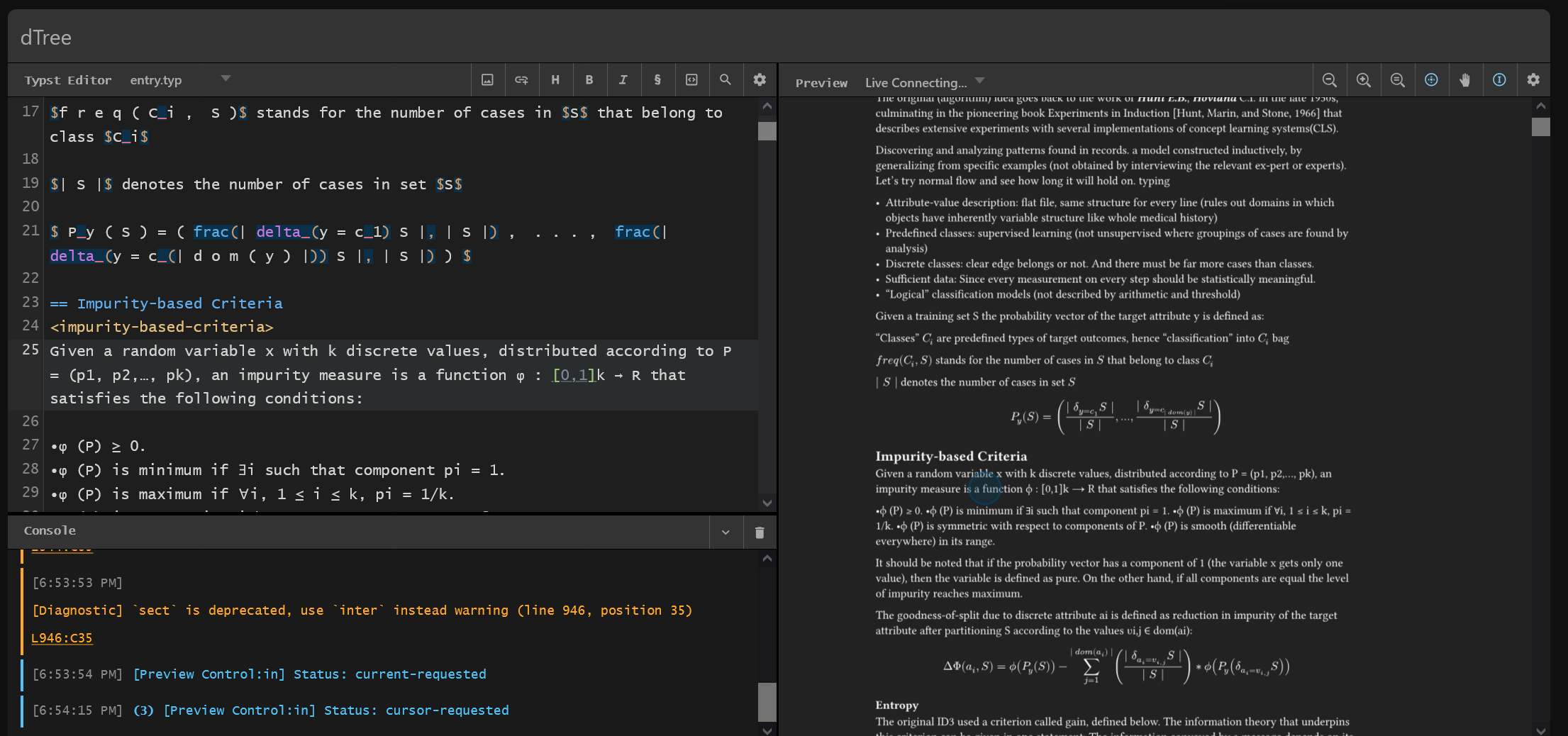The height and width of the screenshot is (736, 1568).
Task: Clear the console with the trash icon
Action: coord(759,532)
